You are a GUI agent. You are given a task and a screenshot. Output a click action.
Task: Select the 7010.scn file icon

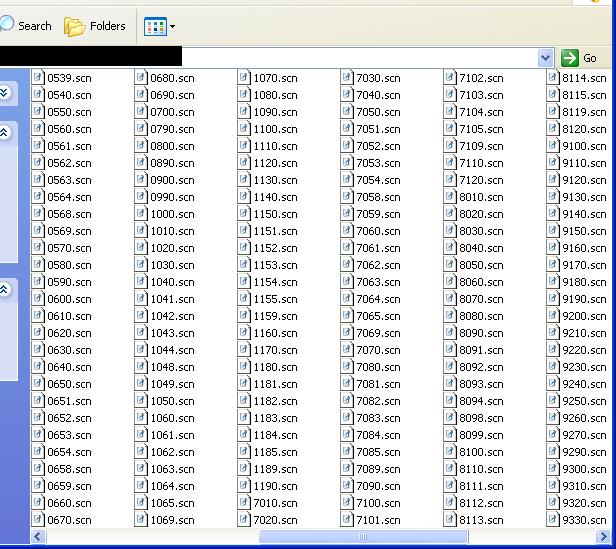coord(244,502)
